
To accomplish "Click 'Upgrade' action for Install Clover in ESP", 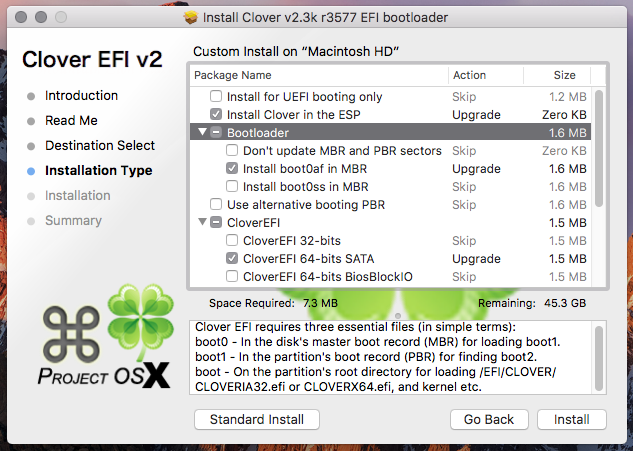I will (x=476, y=115).
